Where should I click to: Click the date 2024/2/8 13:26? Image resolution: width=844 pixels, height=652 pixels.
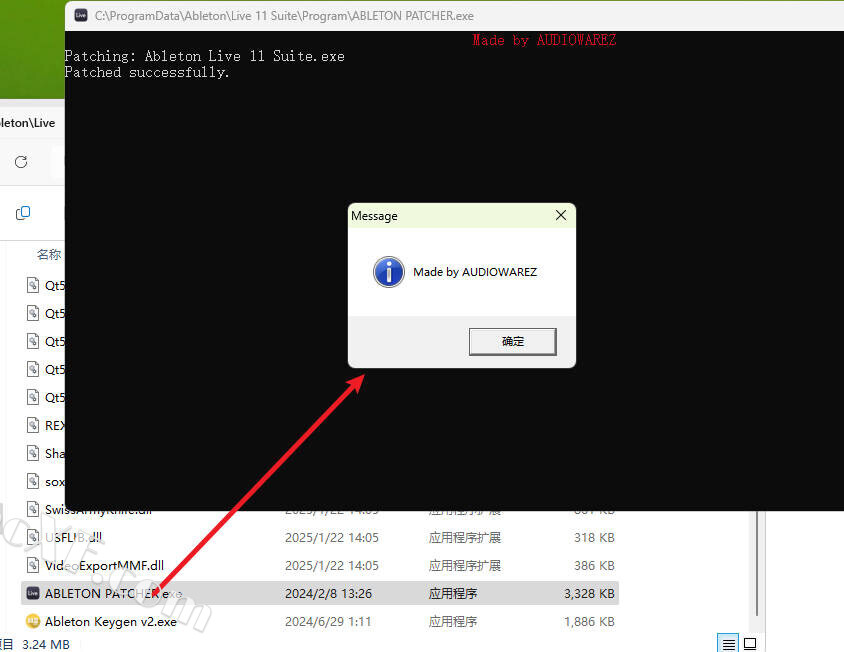328,593
